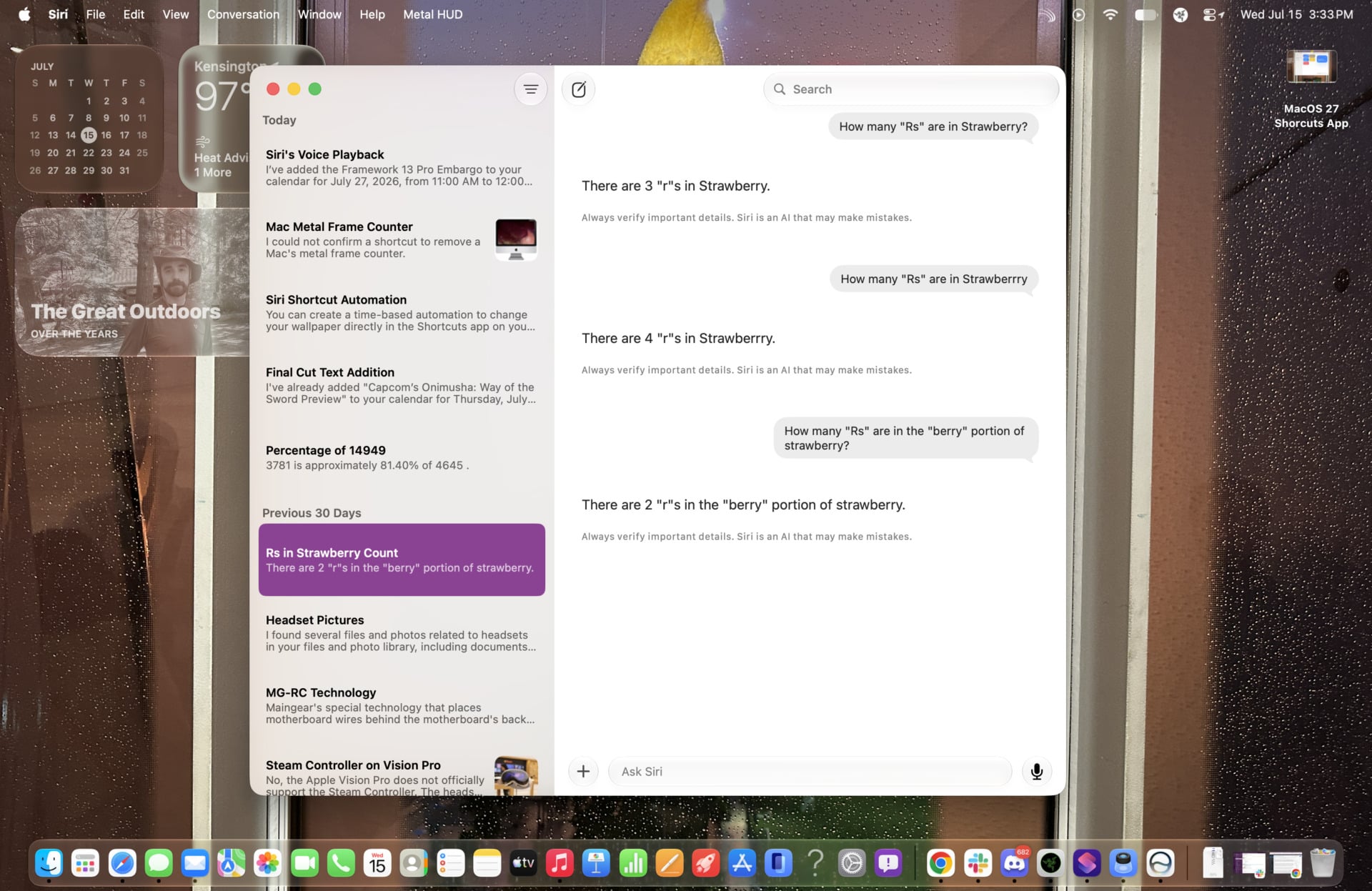Image resolution: width=1372 pixels, height=891 pixels.
Task: Open Photos from the Dock
Action: tap(268, 863)
